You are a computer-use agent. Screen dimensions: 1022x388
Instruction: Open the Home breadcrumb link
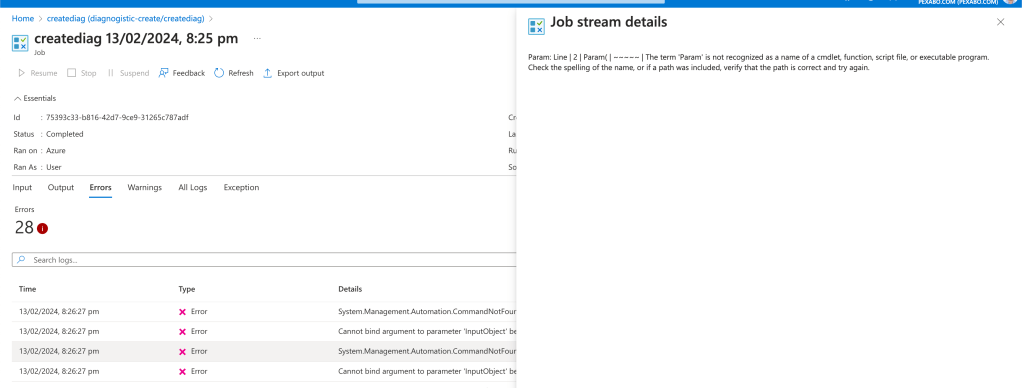click(23, 18)
